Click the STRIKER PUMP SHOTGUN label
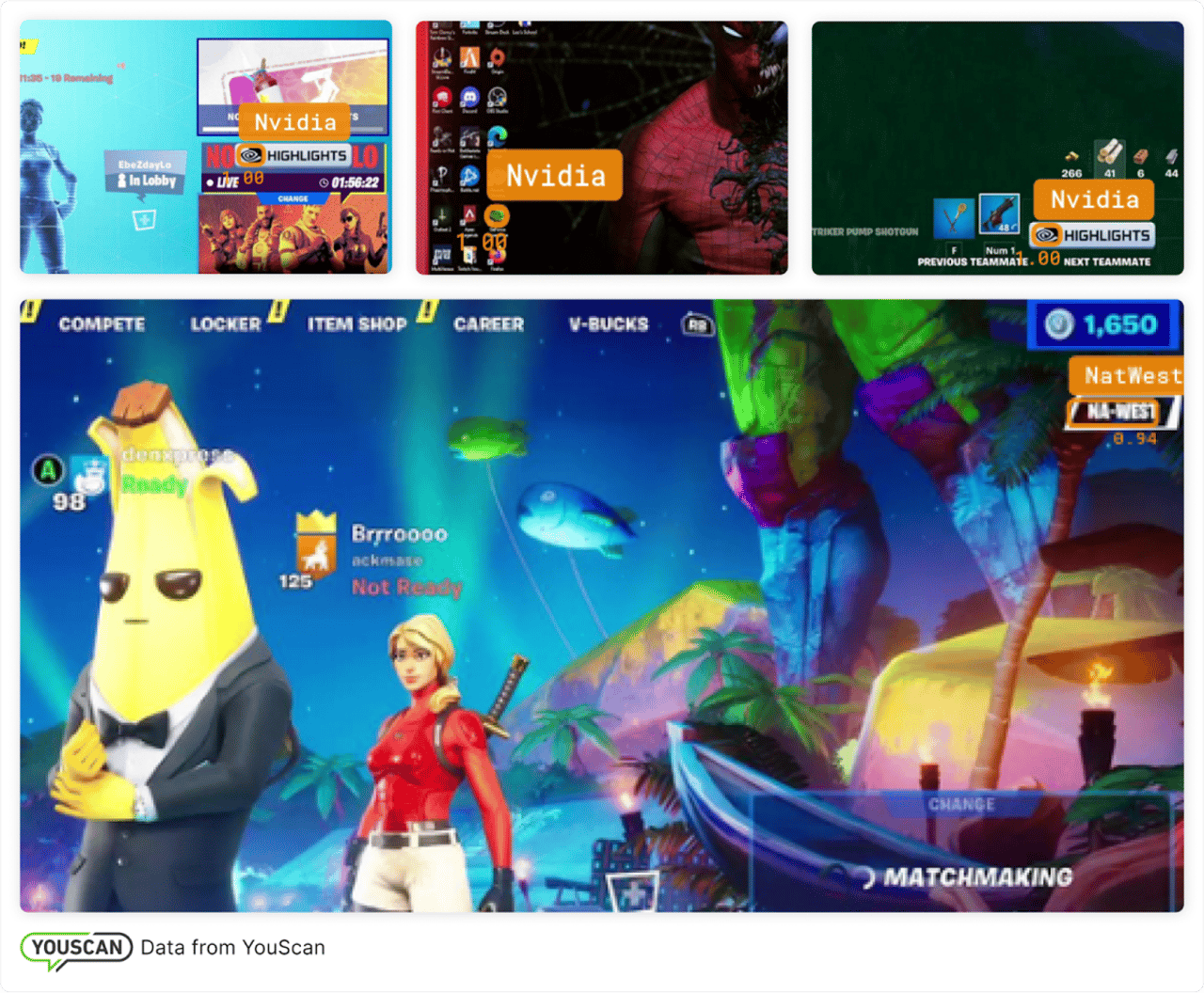Image resolution: width=1204 pixels, height=993 pixels. [x=865, y=231]
